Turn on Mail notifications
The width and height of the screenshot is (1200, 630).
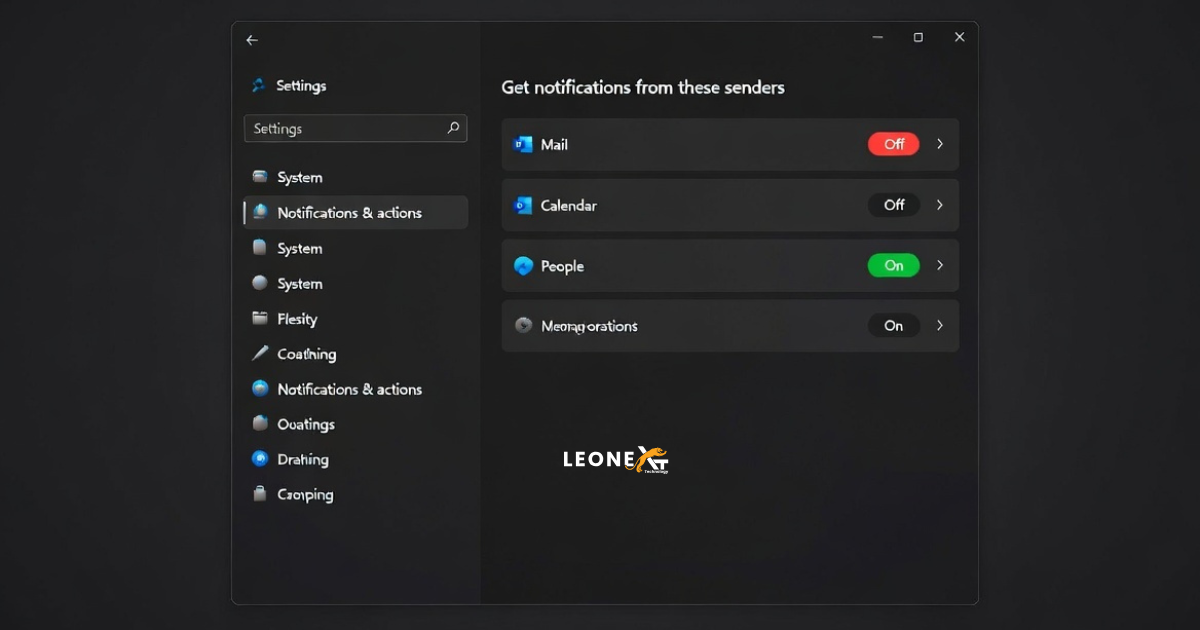tap(893, 144)
